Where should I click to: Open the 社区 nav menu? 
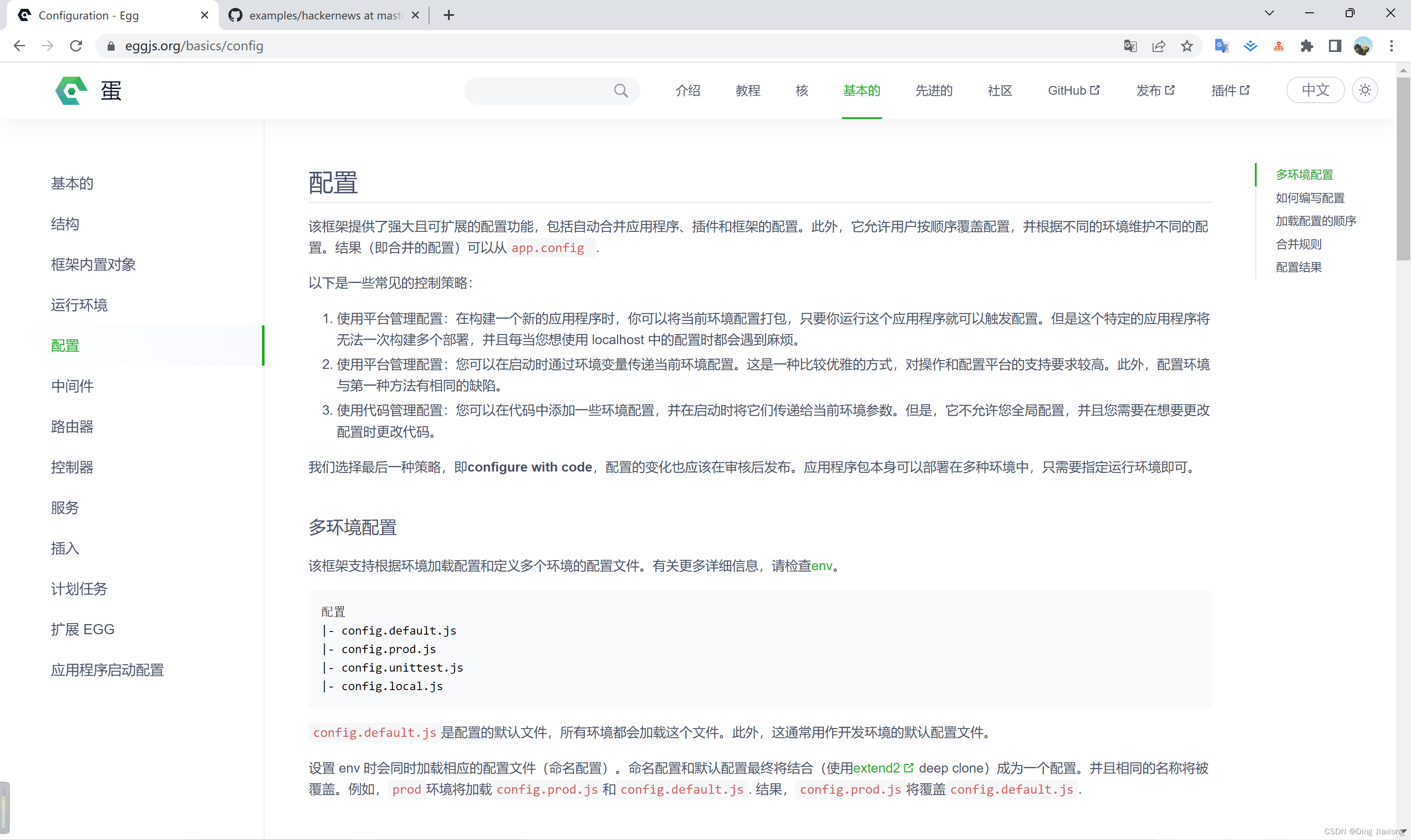(1000, 90)
